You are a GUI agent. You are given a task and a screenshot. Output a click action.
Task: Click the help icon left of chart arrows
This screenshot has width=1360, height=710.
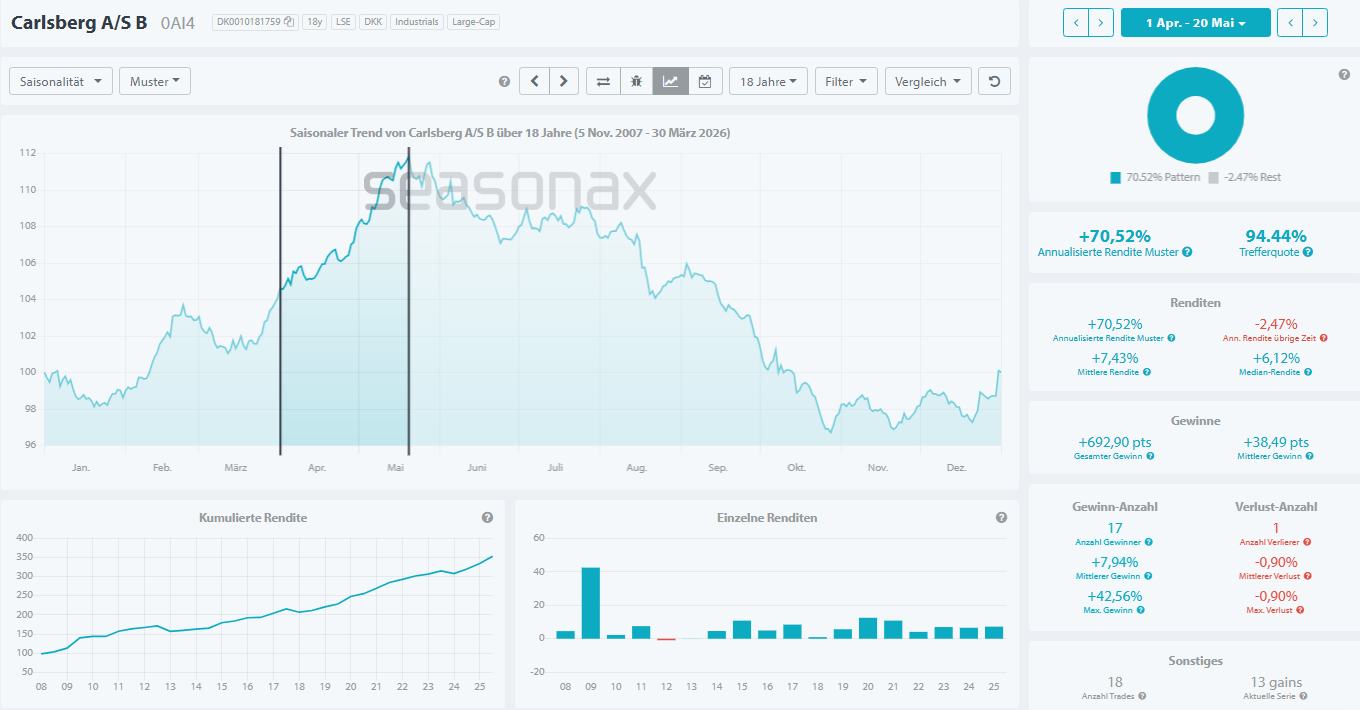click(504, 82)
